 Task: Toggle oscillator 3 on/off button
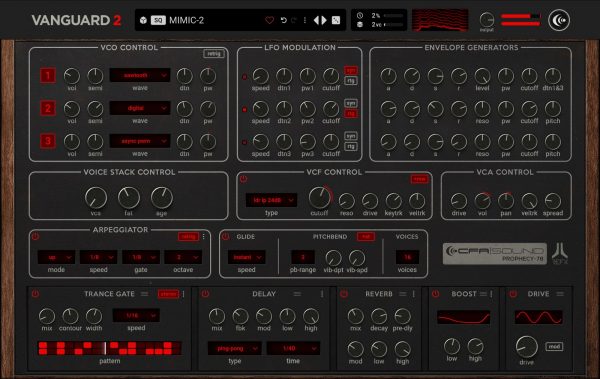[48, 141]
